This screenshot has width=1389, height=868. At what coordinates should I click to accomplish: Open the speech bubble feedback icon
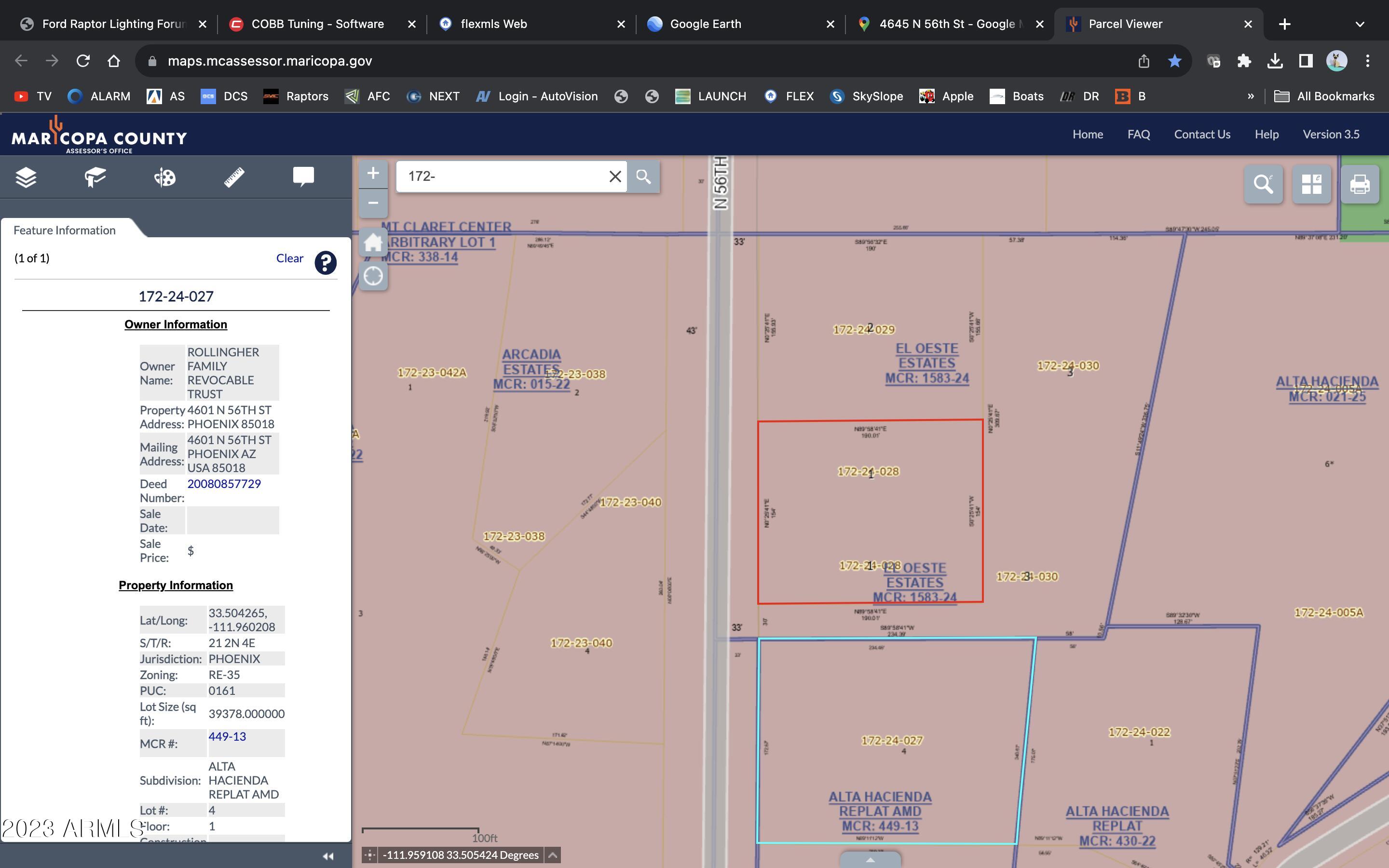pos(304,177)
